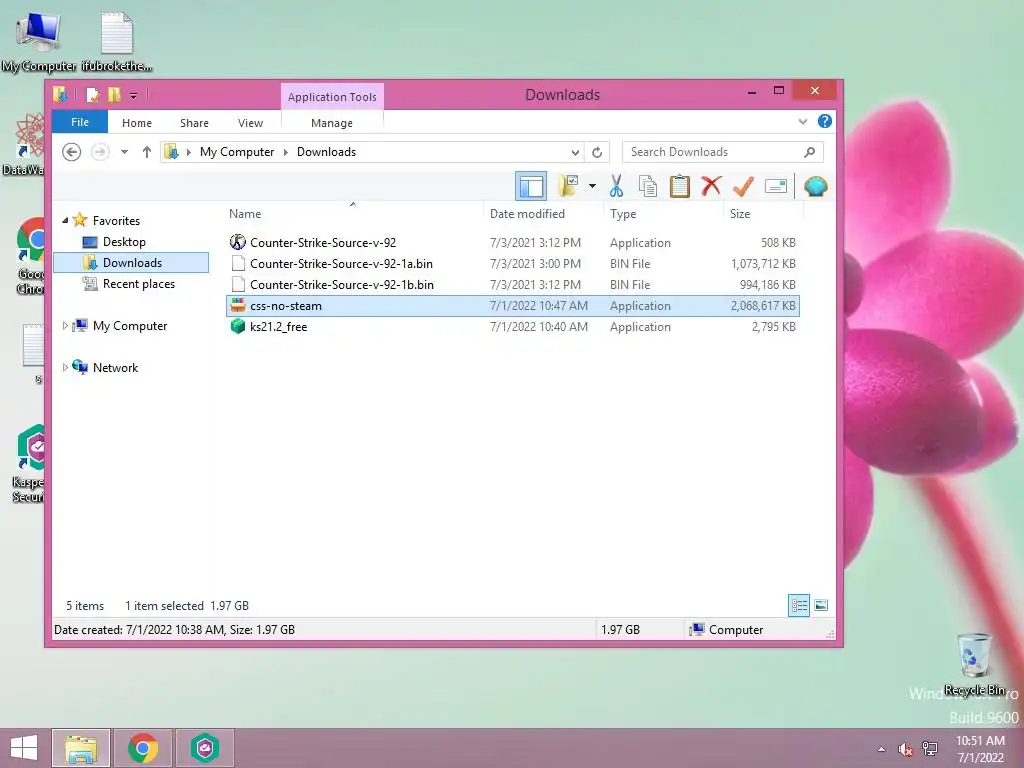
Task: Select Network in the navigation pane
Action: point(116,368)
